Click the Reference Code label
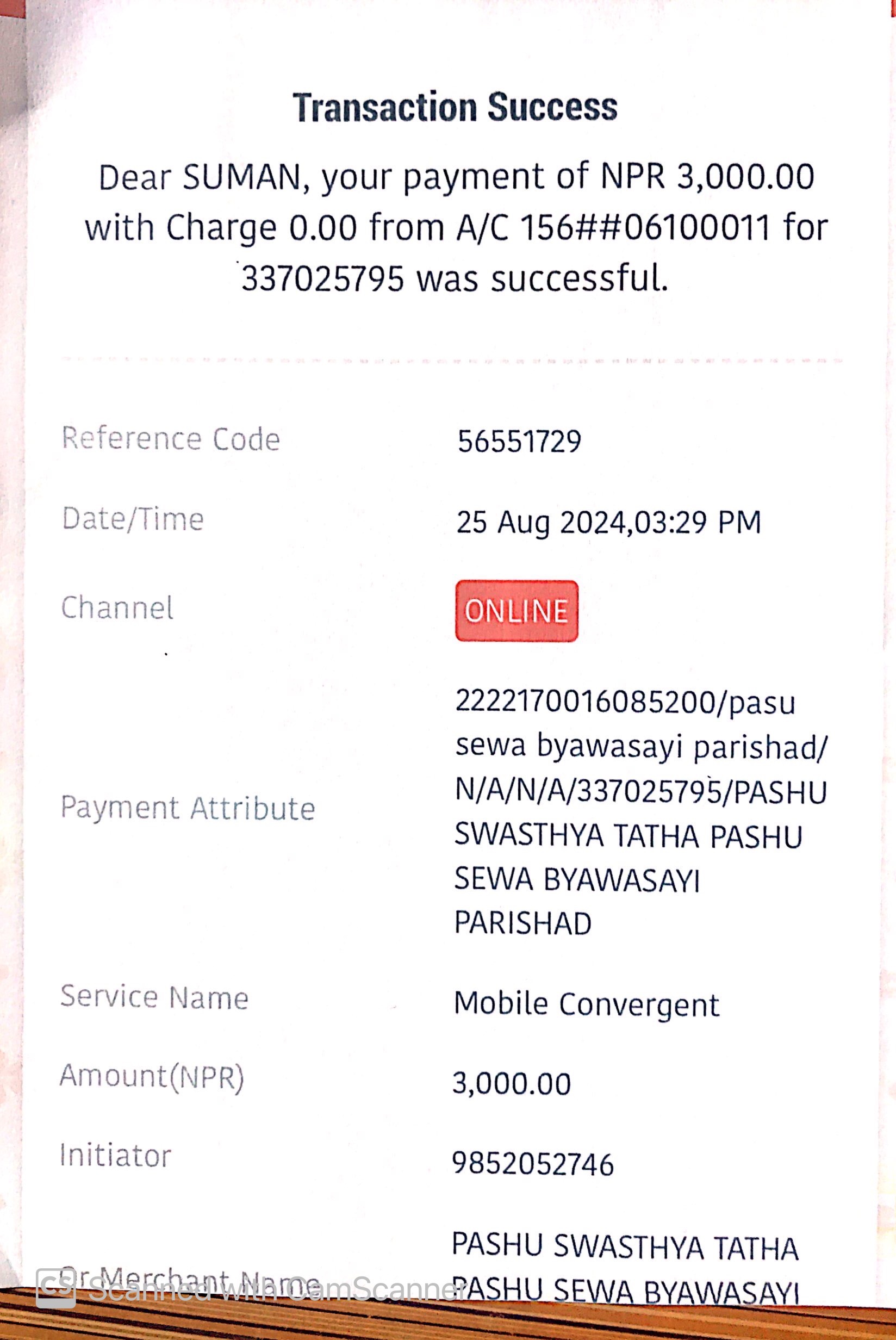The height and width of the screenshot is (1340, 896). coord(170,439)
